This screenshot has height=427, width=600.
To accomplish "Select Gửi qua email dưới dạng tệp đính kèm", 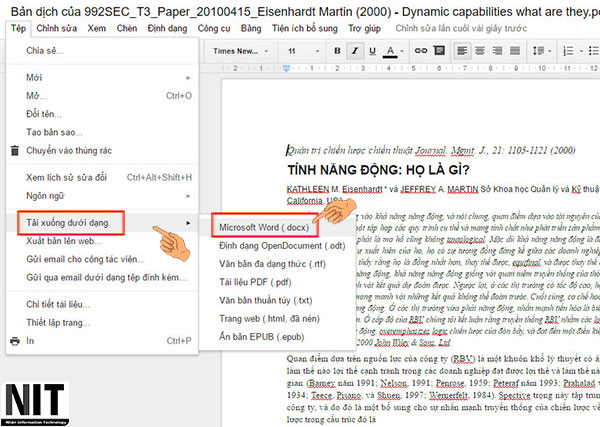I will pyautogui.click(x=103, y=277).
